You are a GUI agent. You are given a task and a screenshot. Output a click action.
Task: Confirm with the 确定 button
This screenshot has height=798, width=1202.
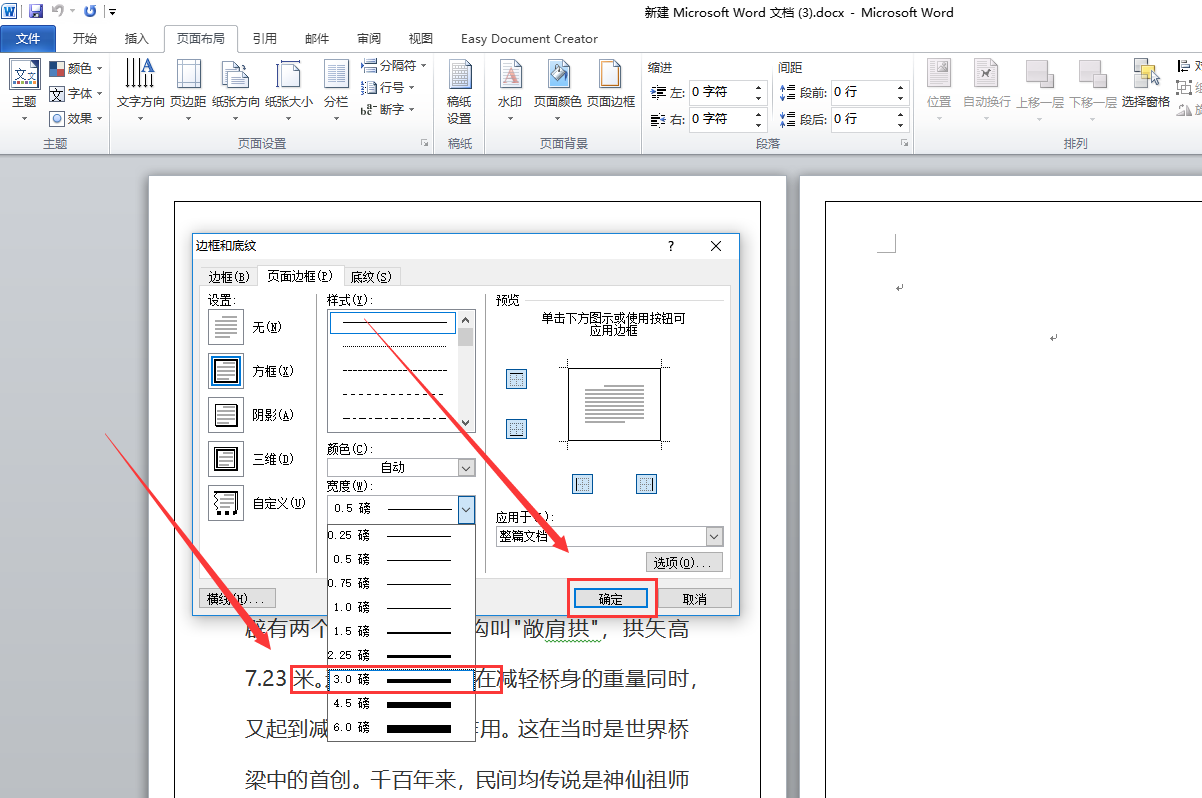click(610, 599)
